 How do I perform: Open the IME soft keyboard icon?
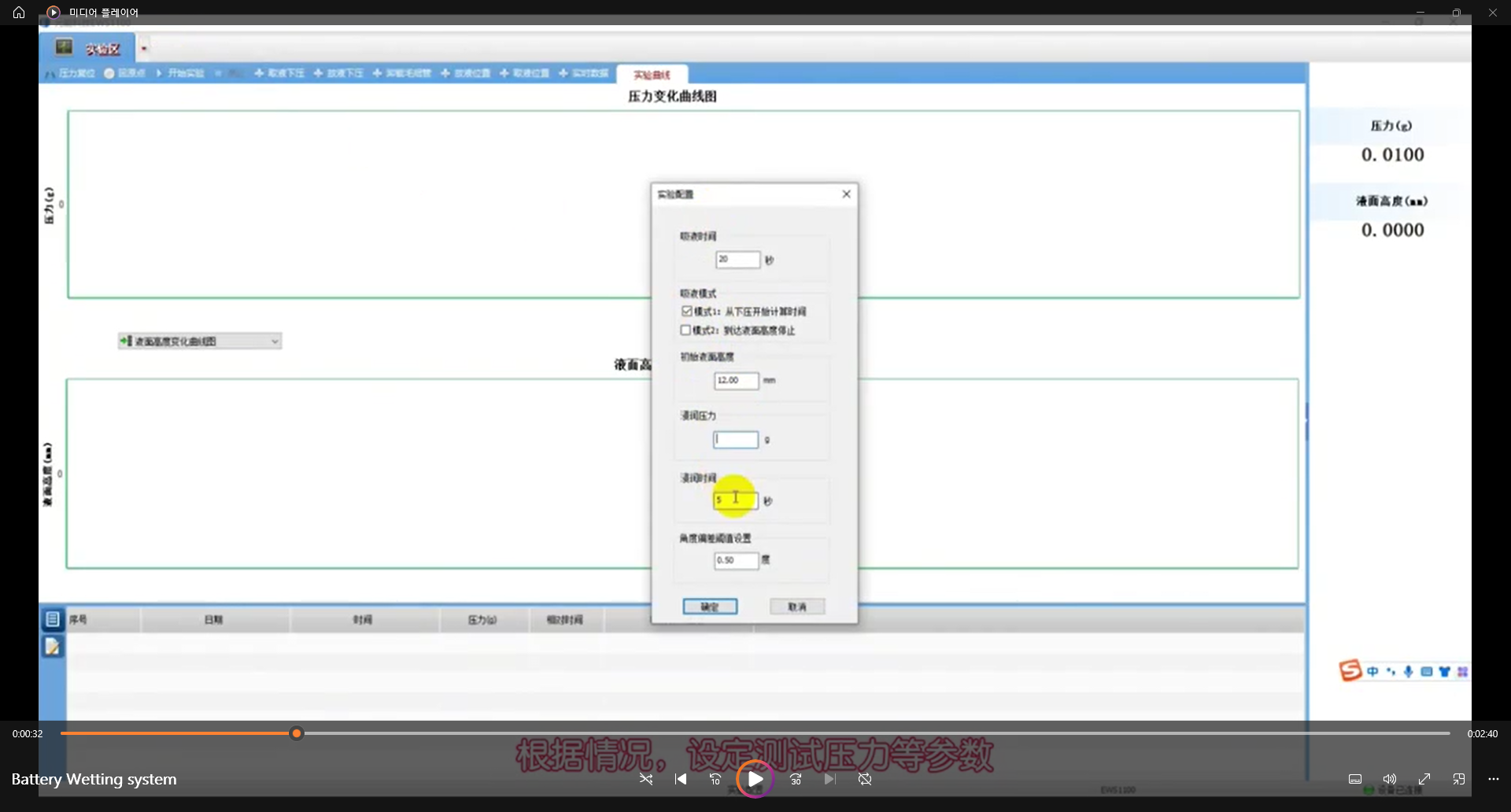pyautogui.click(x=1426, y=671)
